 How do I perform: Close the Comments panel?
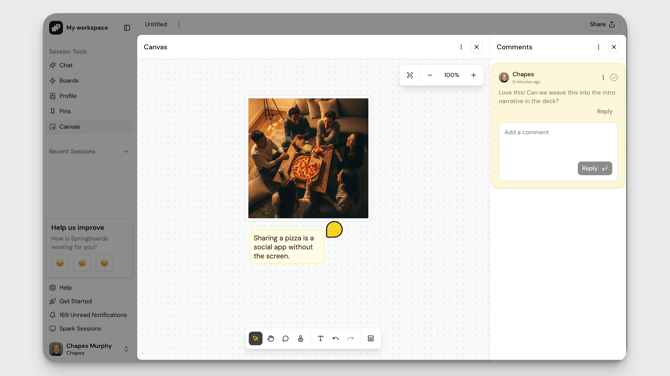tap(614, 47)
